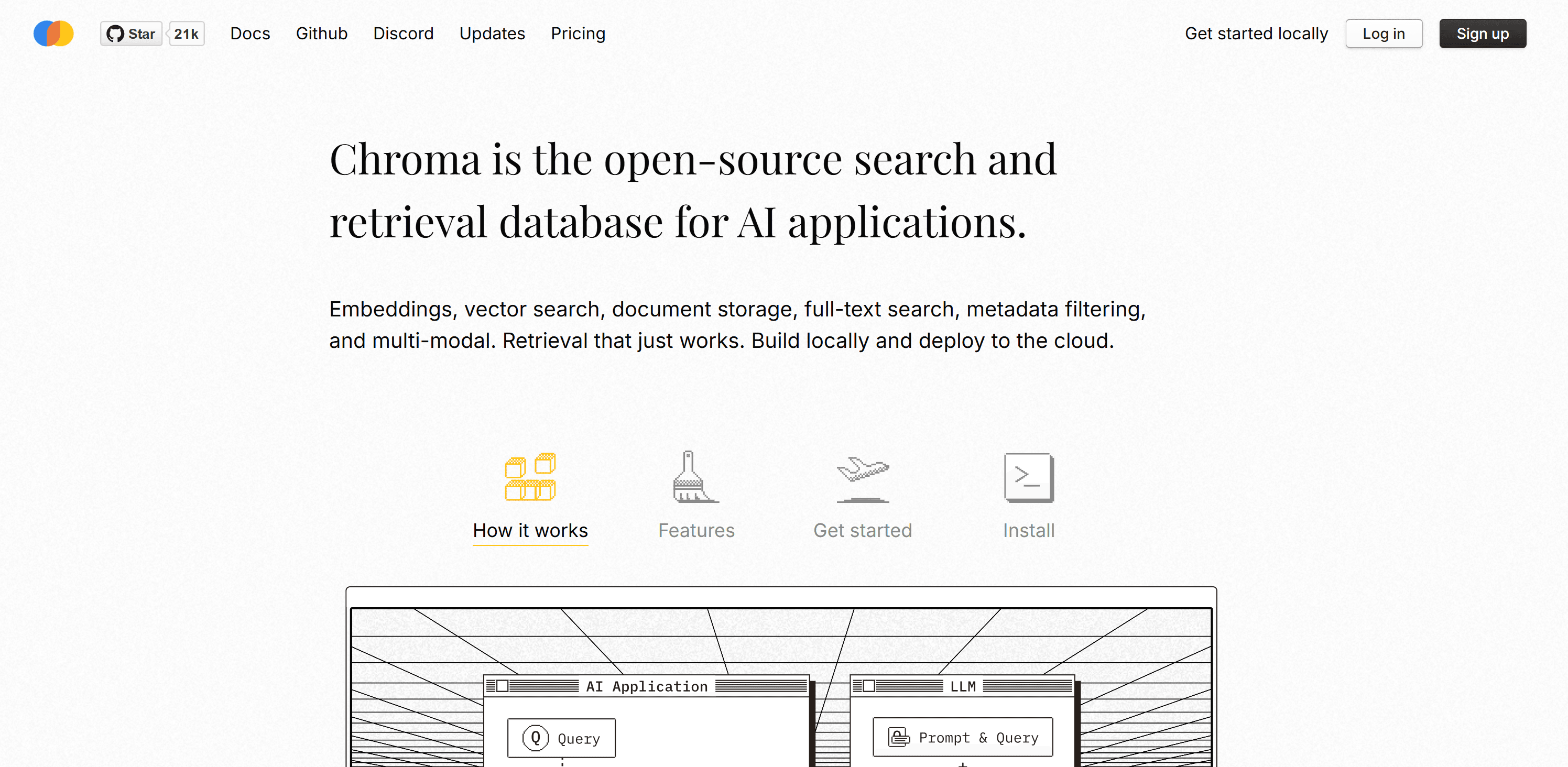This screenshot has width=1568, height=767.
Task: Click the Chroma logo icon
Action: tap(53, 34)
